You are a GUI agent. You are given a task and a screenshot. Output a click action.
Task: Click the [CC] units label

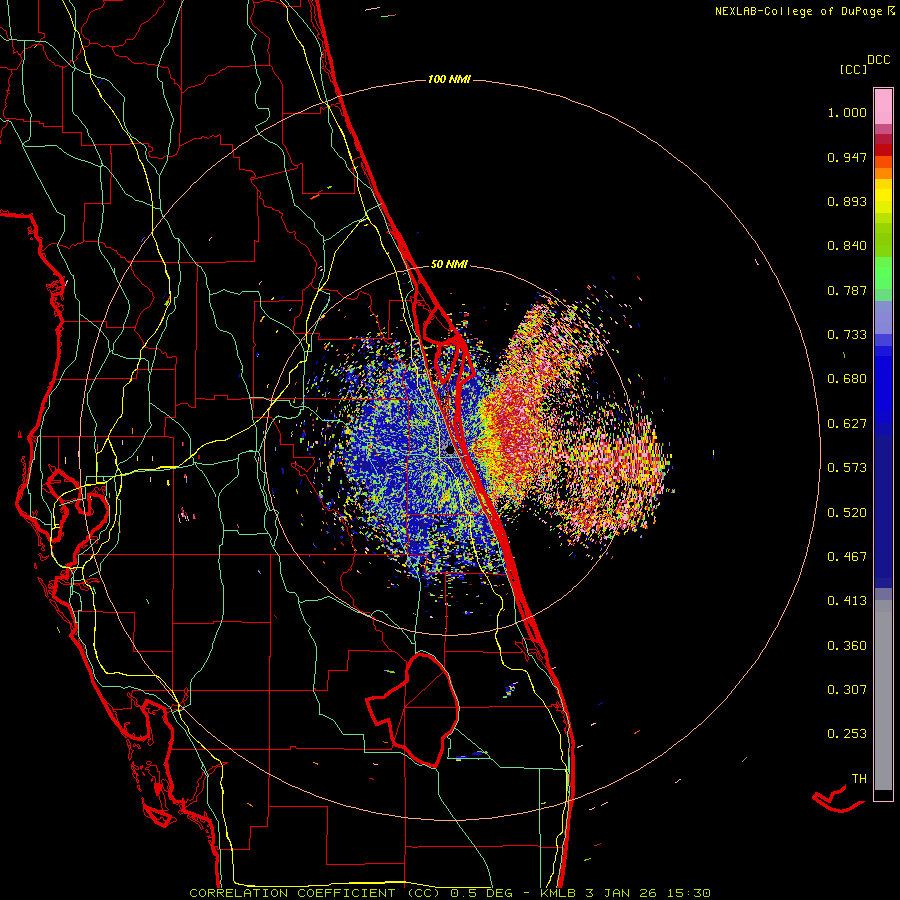(853, 69)
